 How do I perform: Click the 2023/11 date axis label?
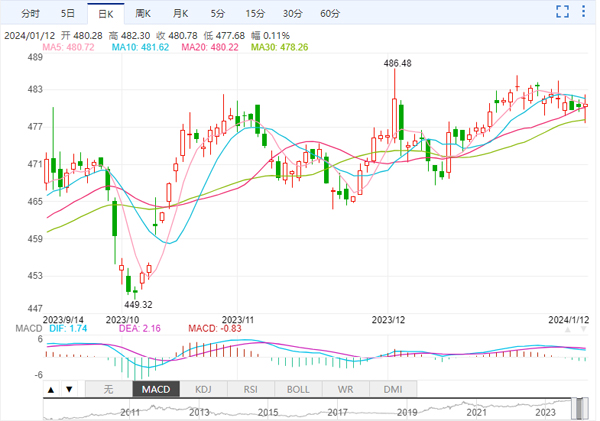coord(238,320)
